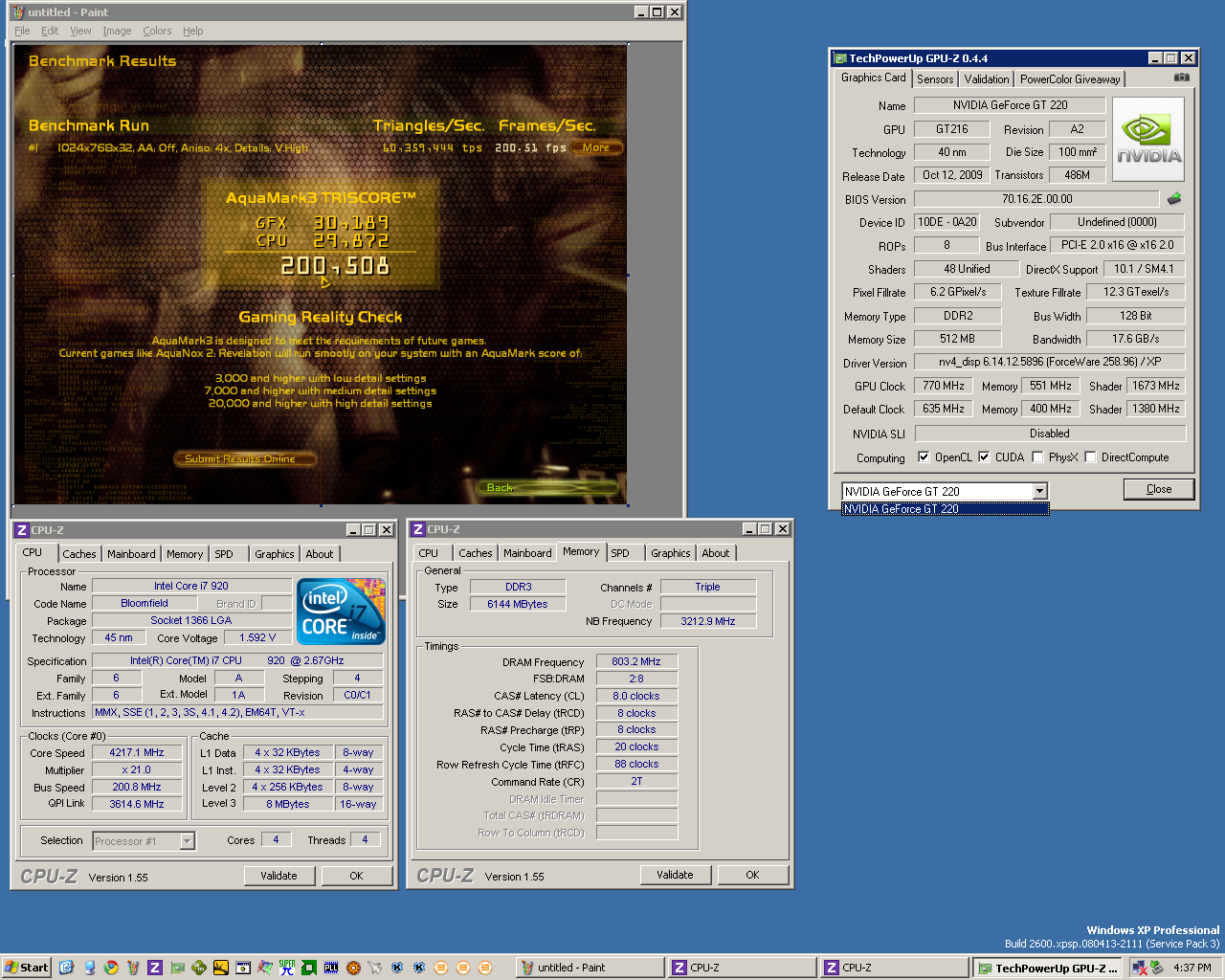Open Paint's Image menu
The height and width of the screenshot is (980, 1225).
(x=117, y=31)
